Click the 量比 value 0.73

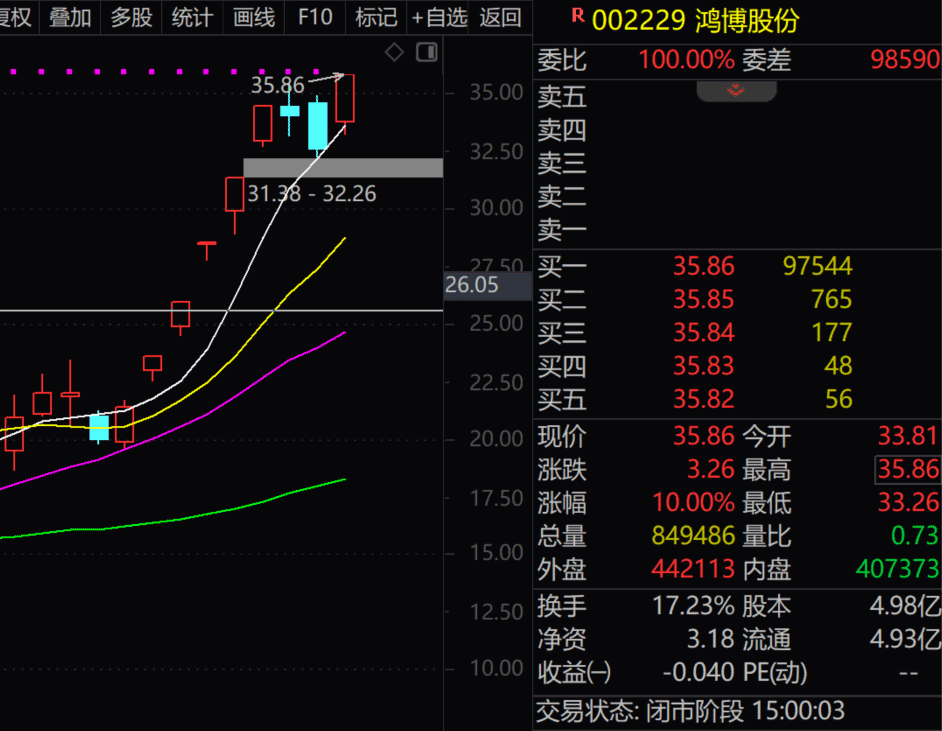(914, 535)
